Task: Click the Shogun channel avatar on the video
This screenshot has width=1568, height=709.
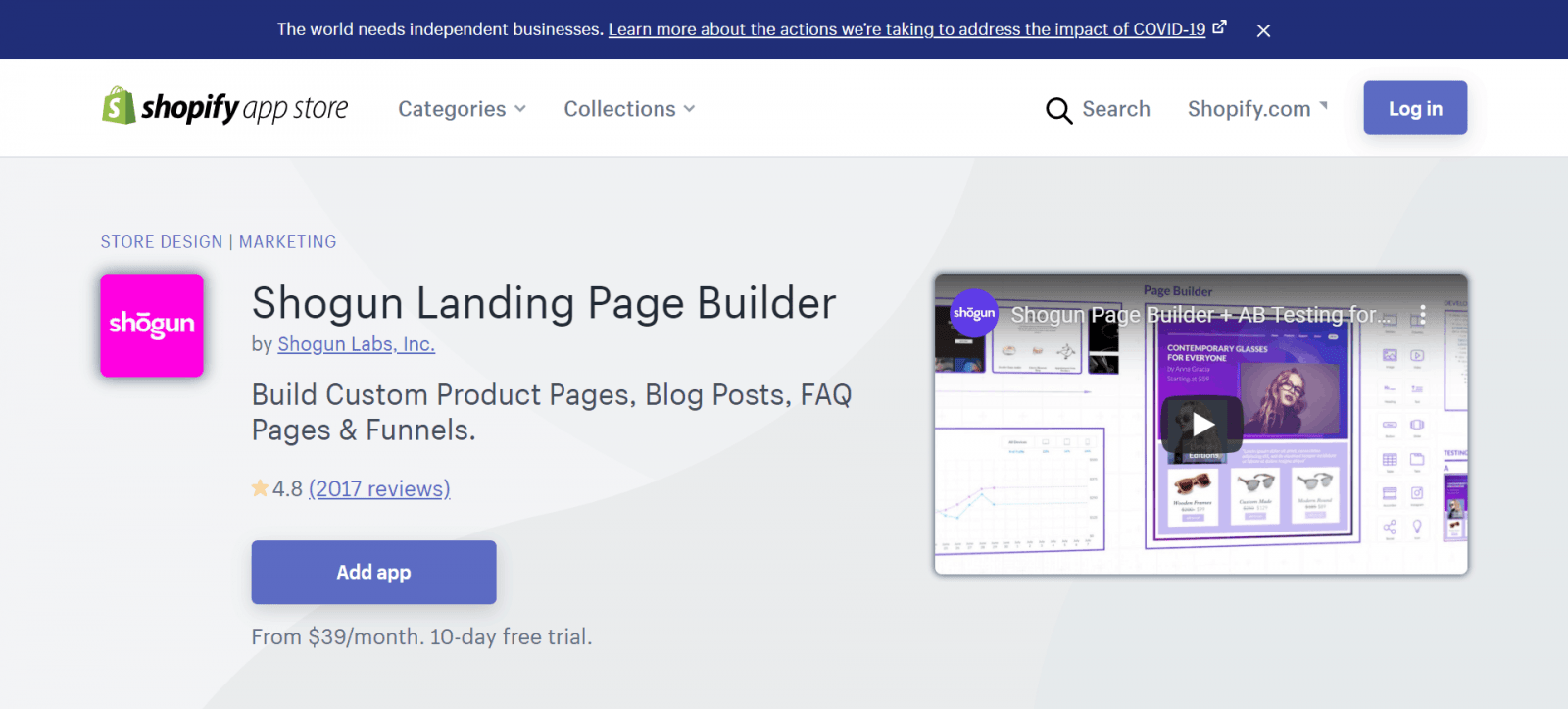Action: pyautogui.click(x=973, y=313)
